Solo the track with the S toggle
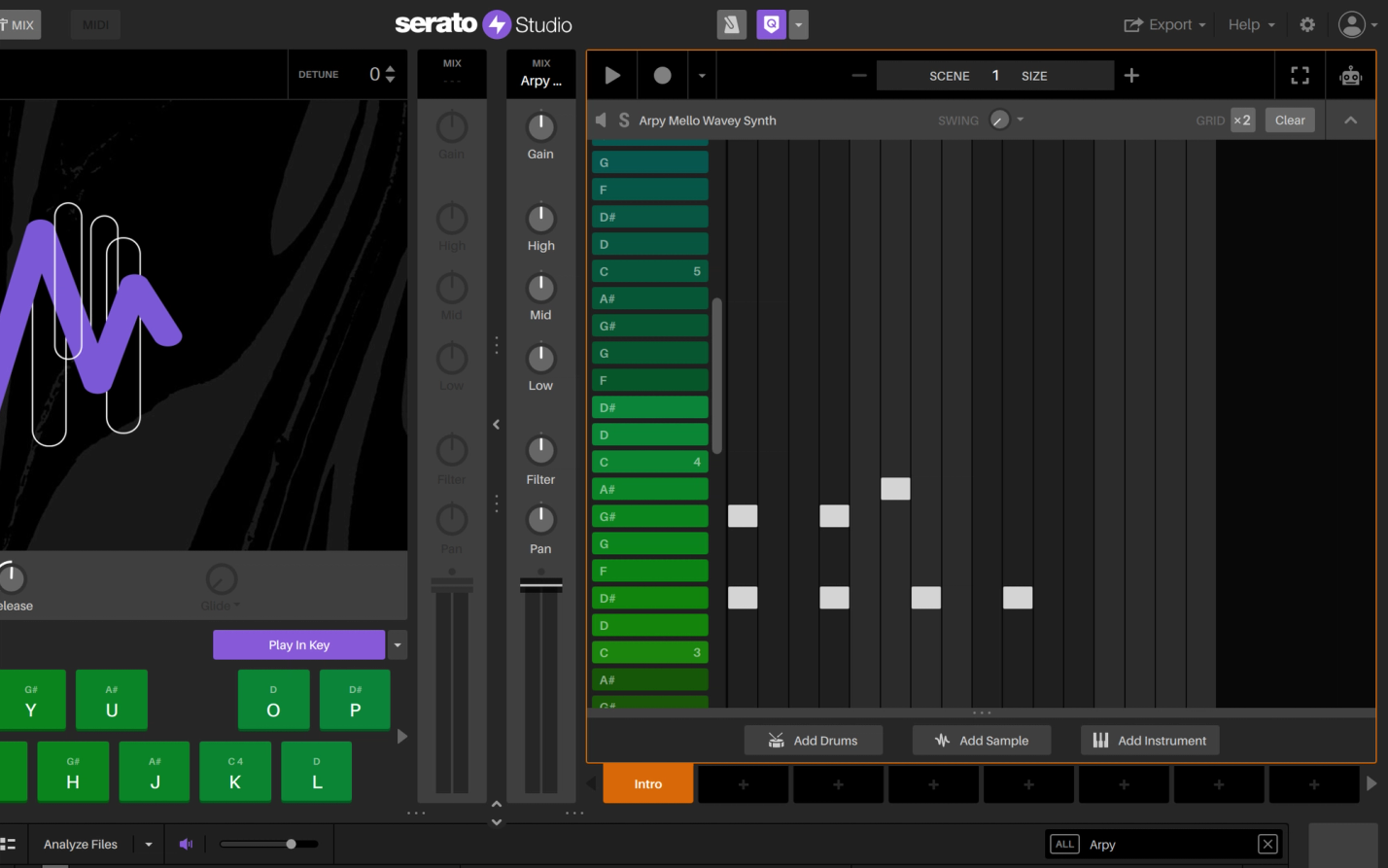The height and width of the screenshot is (868, 1388). (x=623, y=120)
